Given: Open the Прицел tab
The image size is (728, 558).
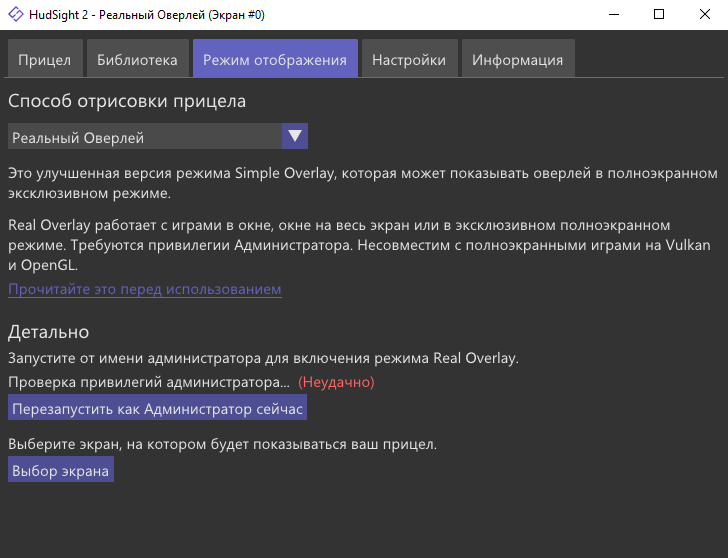Looking at the screenshot, I should [x=45, y=58].
